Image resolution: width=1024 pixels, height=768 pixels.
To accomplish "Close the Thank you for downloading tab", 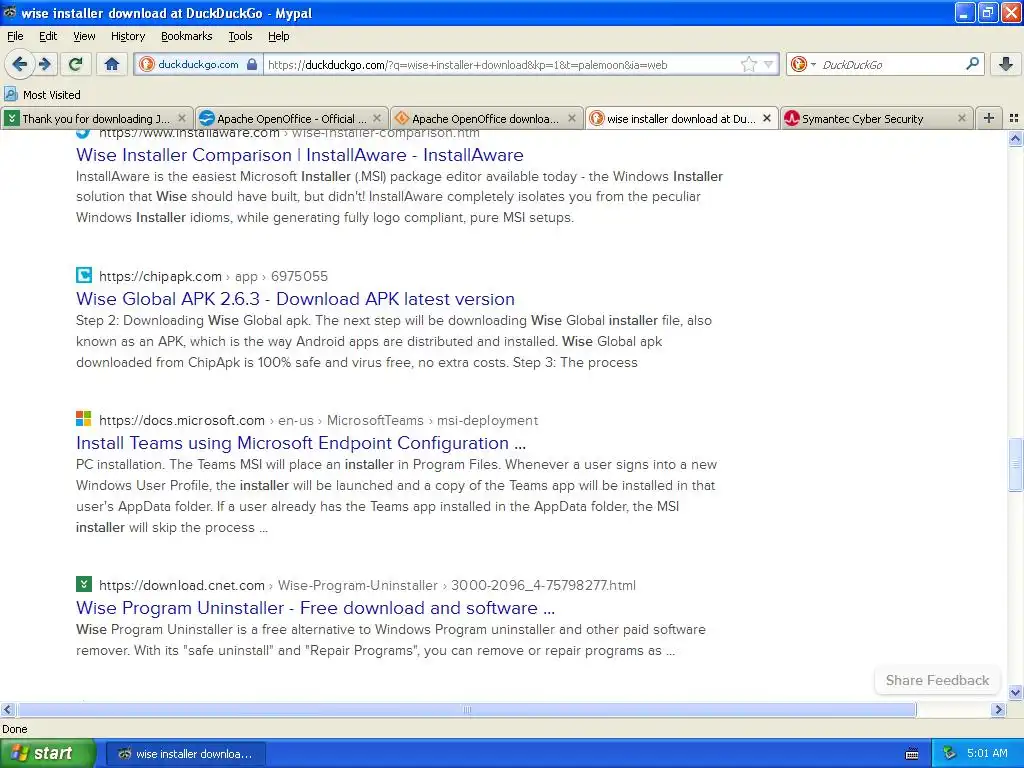I will tap(182, 118).
